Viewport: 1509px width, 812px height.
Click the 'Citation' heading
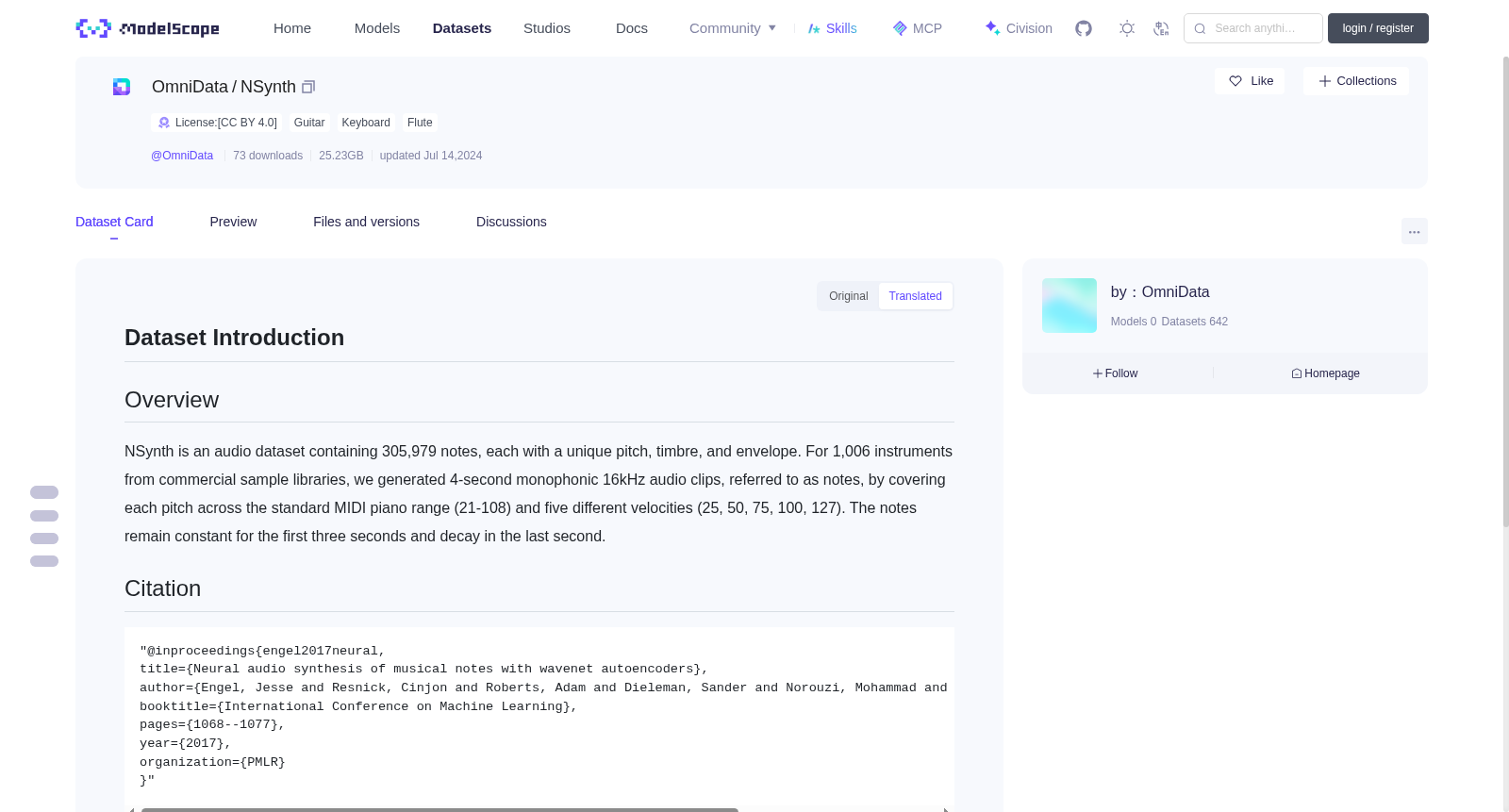point(163,588)
